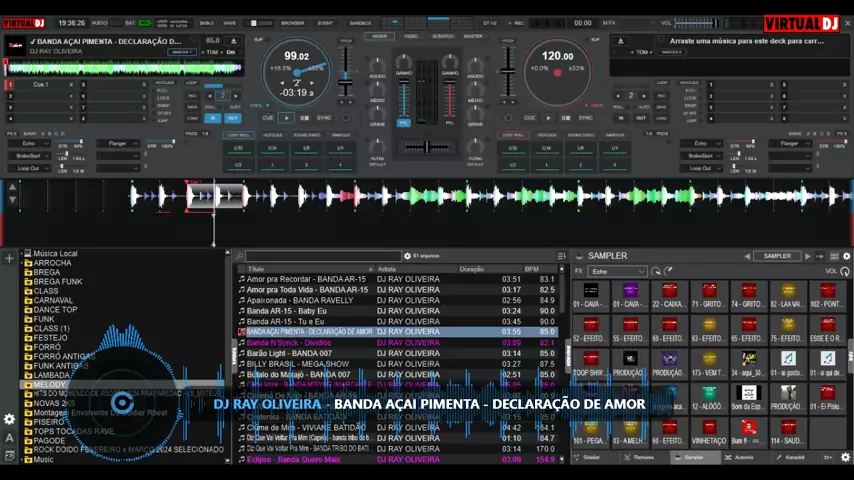Open the BREGA FUNK folder

point(58,282)
